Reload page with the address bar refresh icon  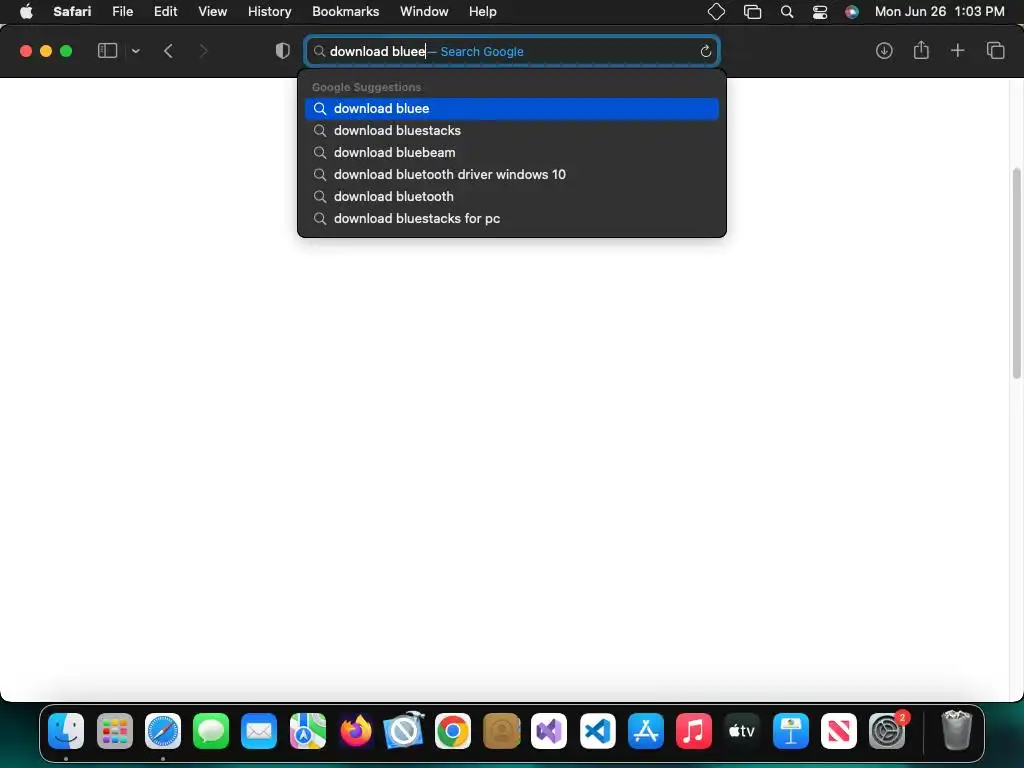pos(705,51)
